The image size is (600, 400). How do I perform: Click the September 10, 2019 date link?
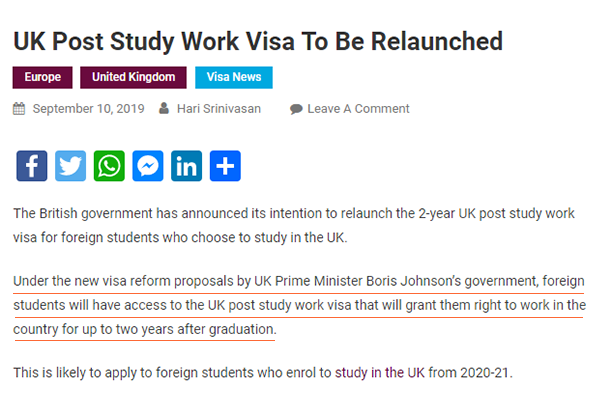click(x=88, y=108)
